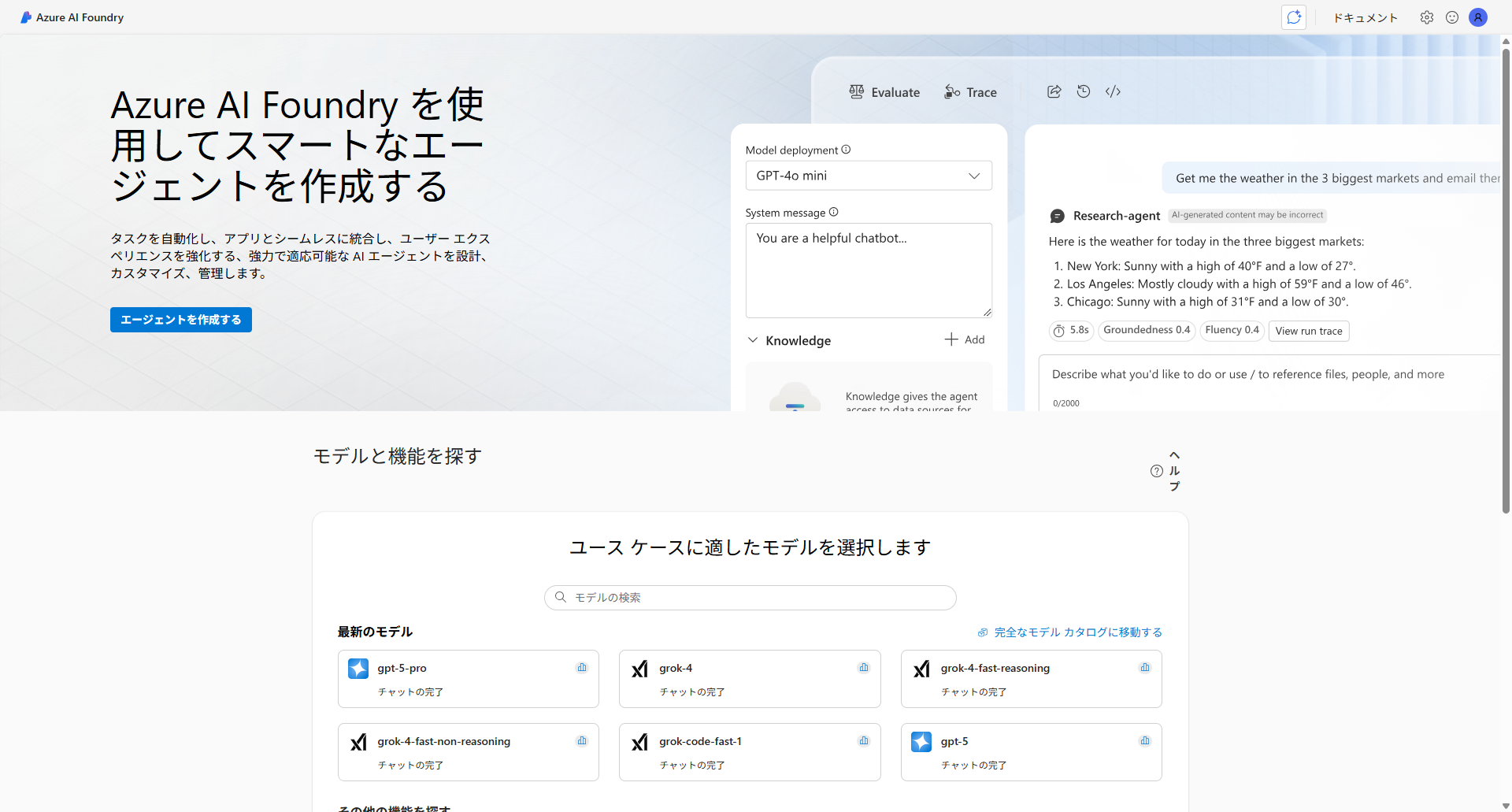Open the feedback smiley icon
The width and height of the screenshot is (1512, 812).
pyautogui.click(x=1452, y=17)
